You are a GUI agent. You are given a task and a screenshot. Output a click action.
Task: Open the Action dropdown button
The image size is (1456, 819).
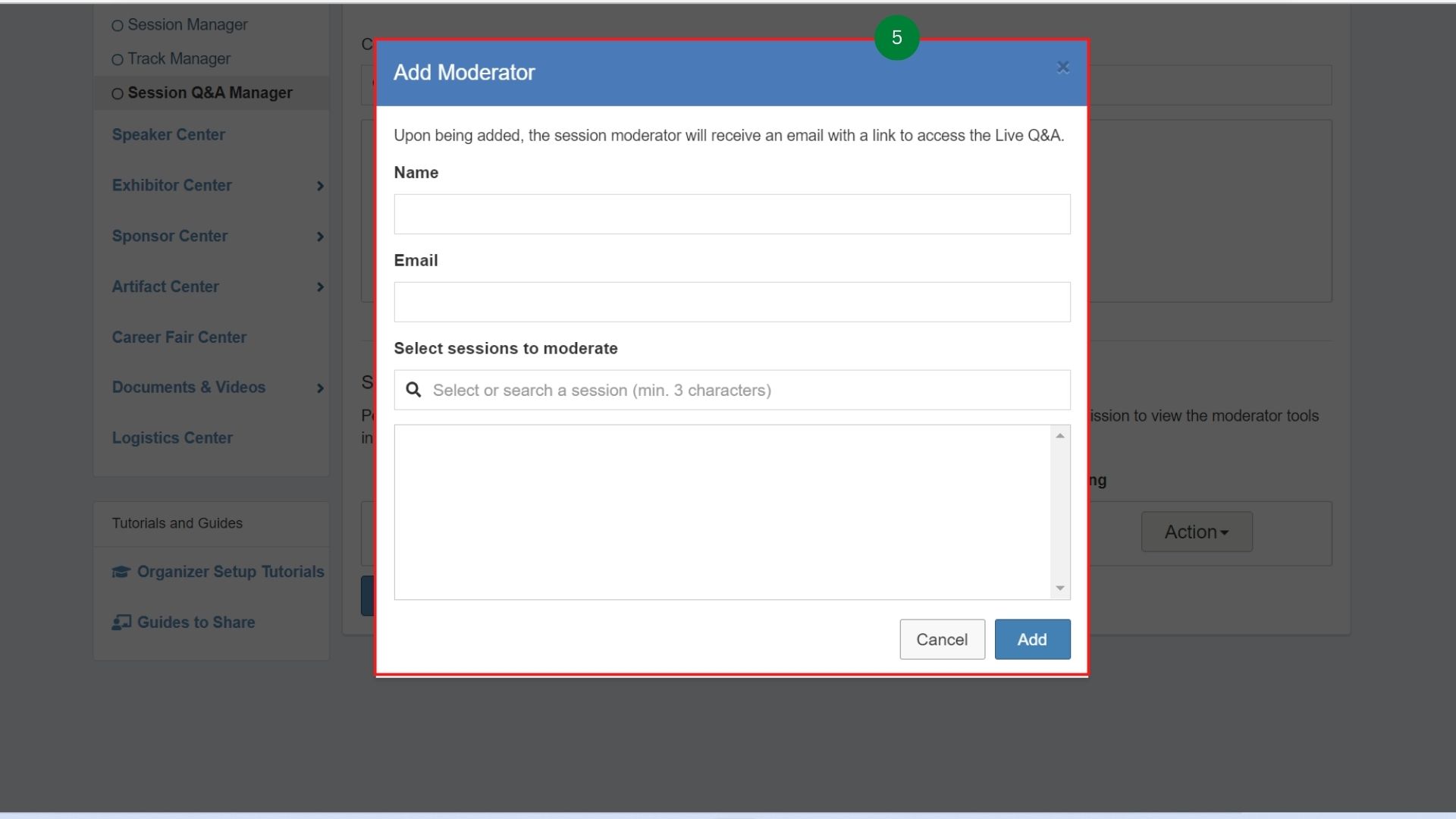pos(1196,532)
